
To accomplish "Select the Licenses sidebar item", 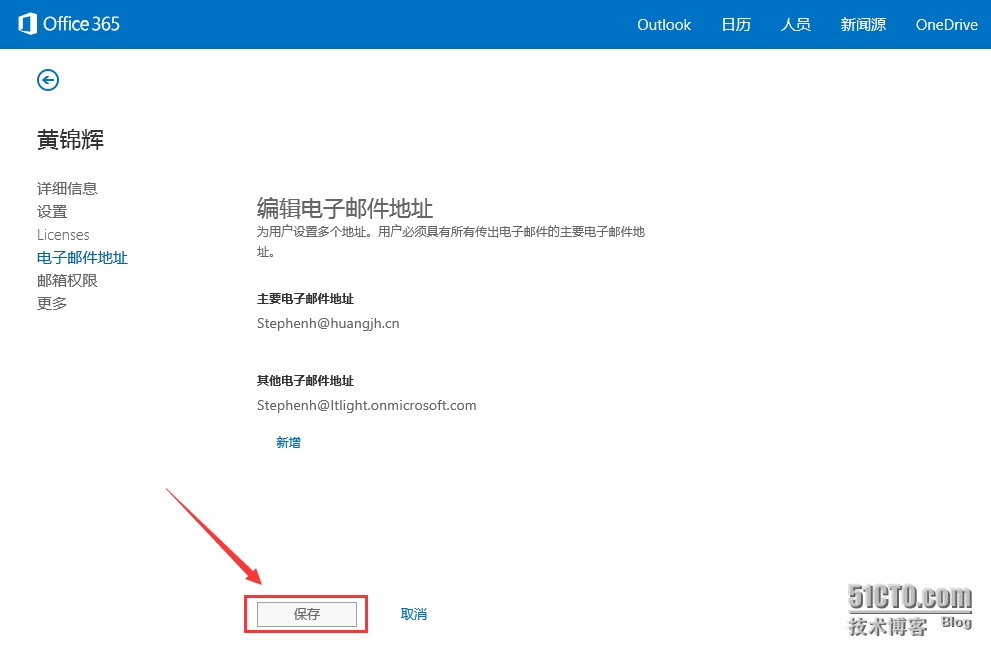I will (x=63, y=234).
